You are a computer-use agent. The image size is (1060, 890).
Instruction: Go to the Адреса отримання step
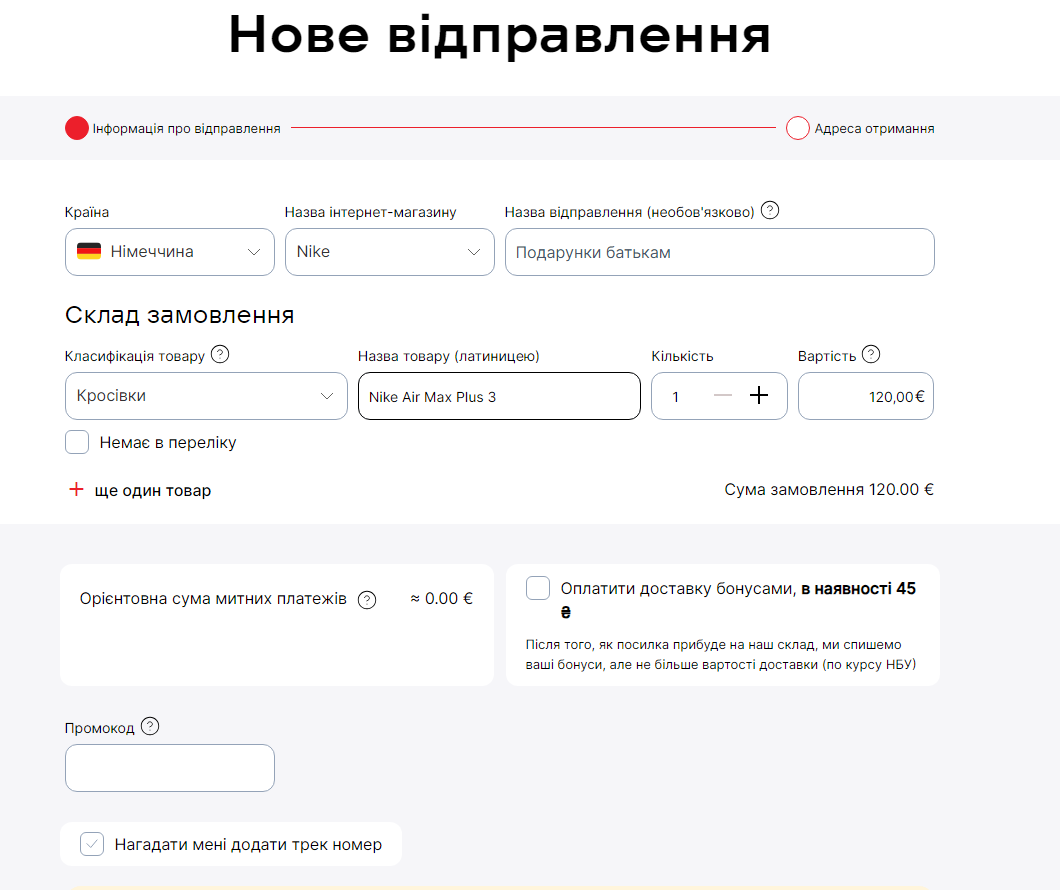(860, 128)
